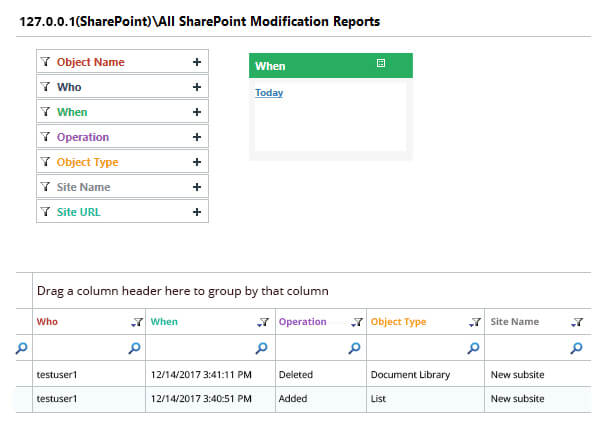Expand the Site URL filter with plus
This screenshot has height=430, width=612.
pyautogui.click(x=197, y=212)
